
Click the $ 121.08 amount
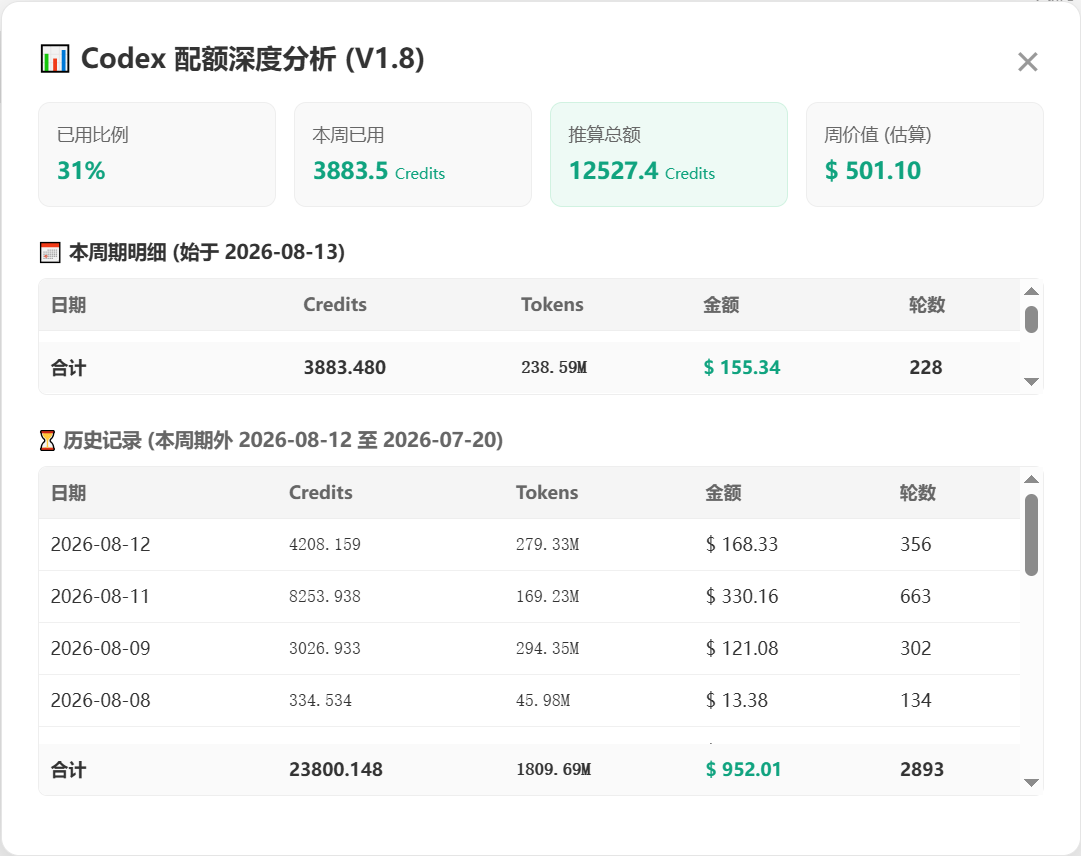point(742,649)
